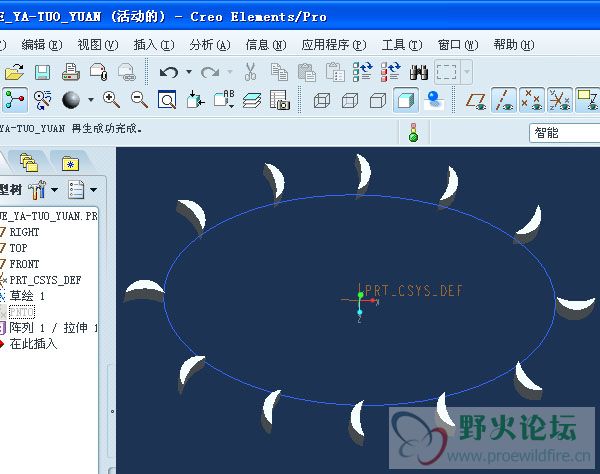Toggle enhanced realism blue sphere icon
Screen dimensions: 600x474
click(434, 100)
